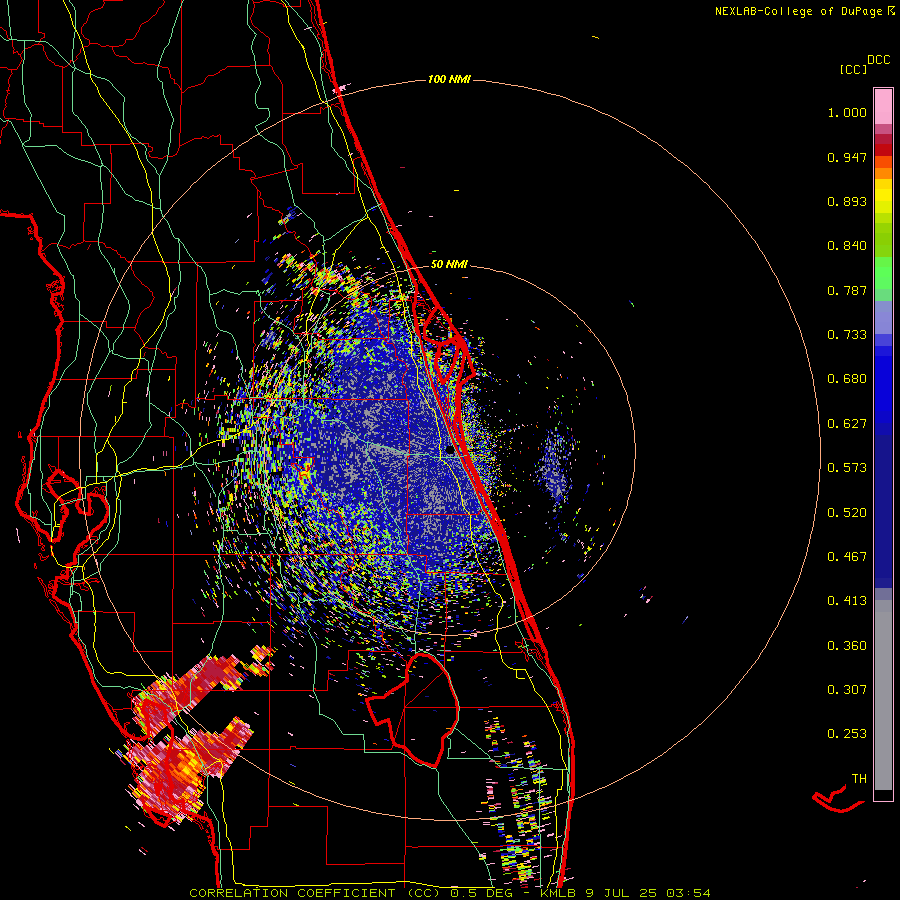Click the [CC] label above the color bar
The image size is (900, 900).
[x=853, y=69]
